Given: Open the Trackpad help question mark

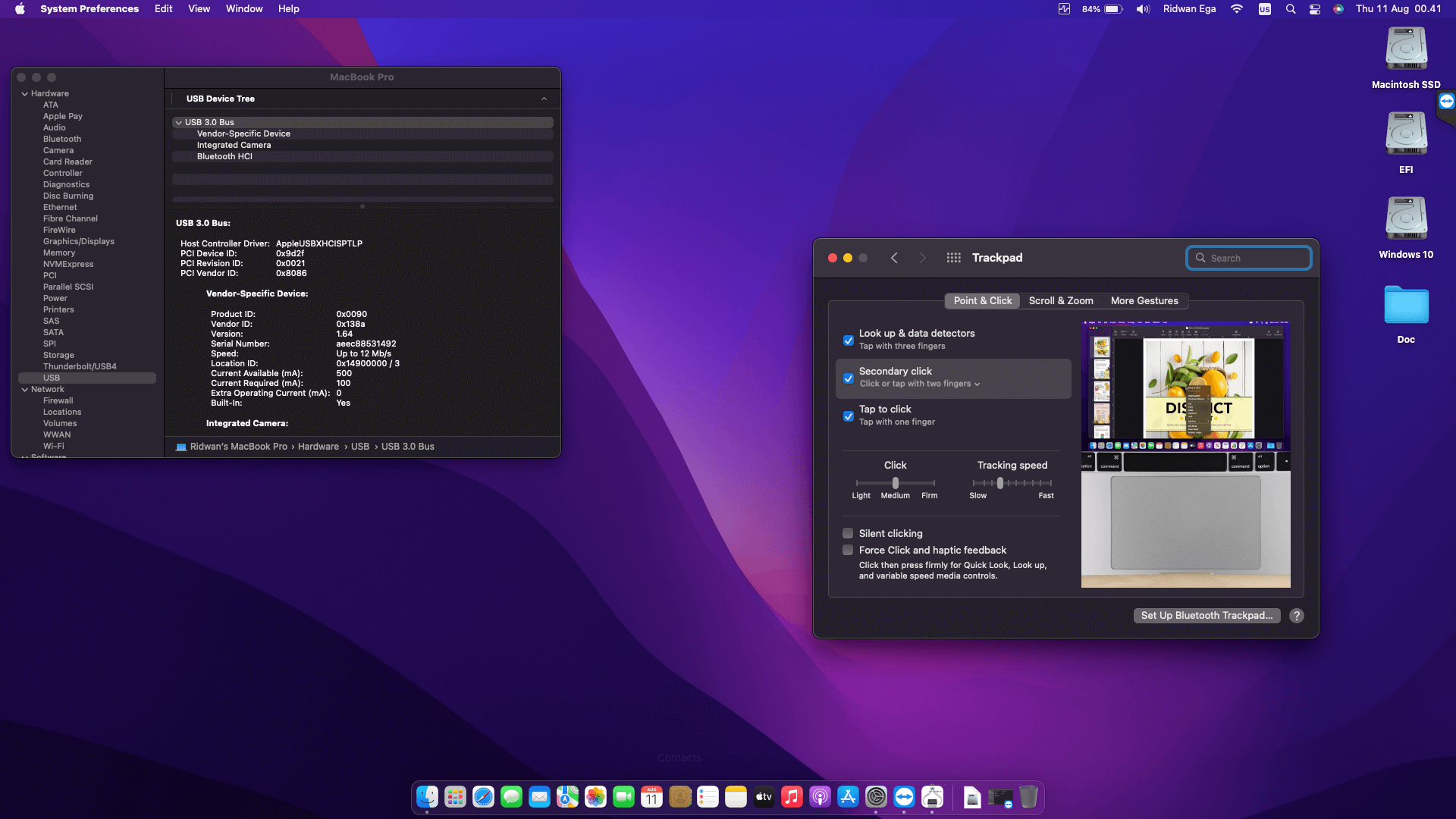Looking at the screenshot, I should tap(1297, 616).
